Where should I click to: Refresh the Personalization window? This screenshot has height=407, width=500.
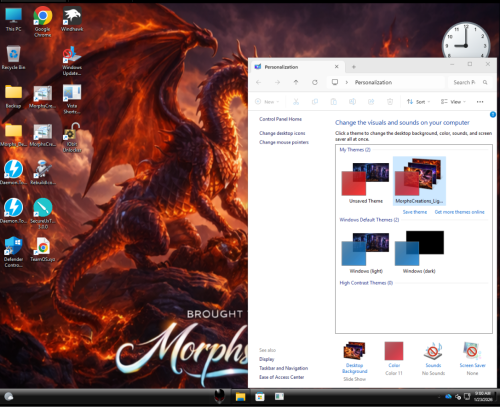tap(315, 82)
